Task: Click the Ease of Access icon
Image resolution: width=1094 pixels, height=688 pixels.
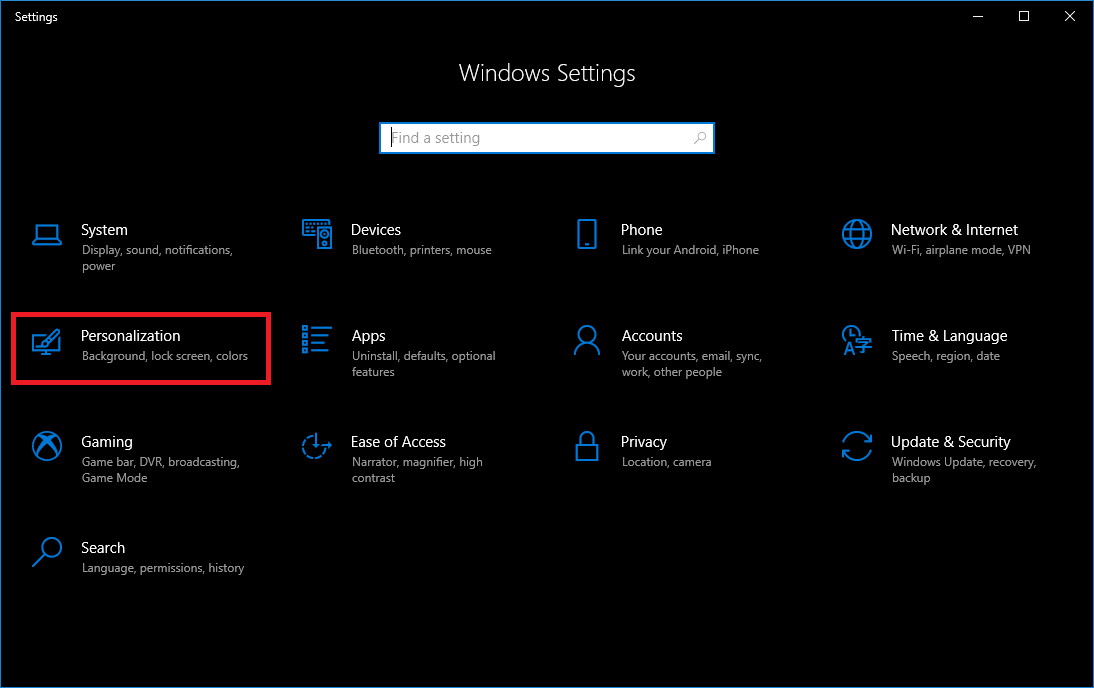Action: click(x=317, y=446)
